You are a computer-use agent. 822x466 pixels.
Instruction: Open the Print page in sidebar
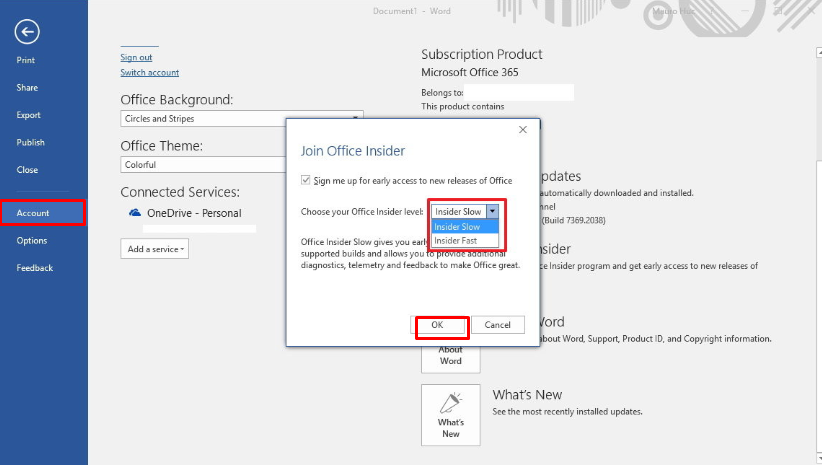(26, 60)
